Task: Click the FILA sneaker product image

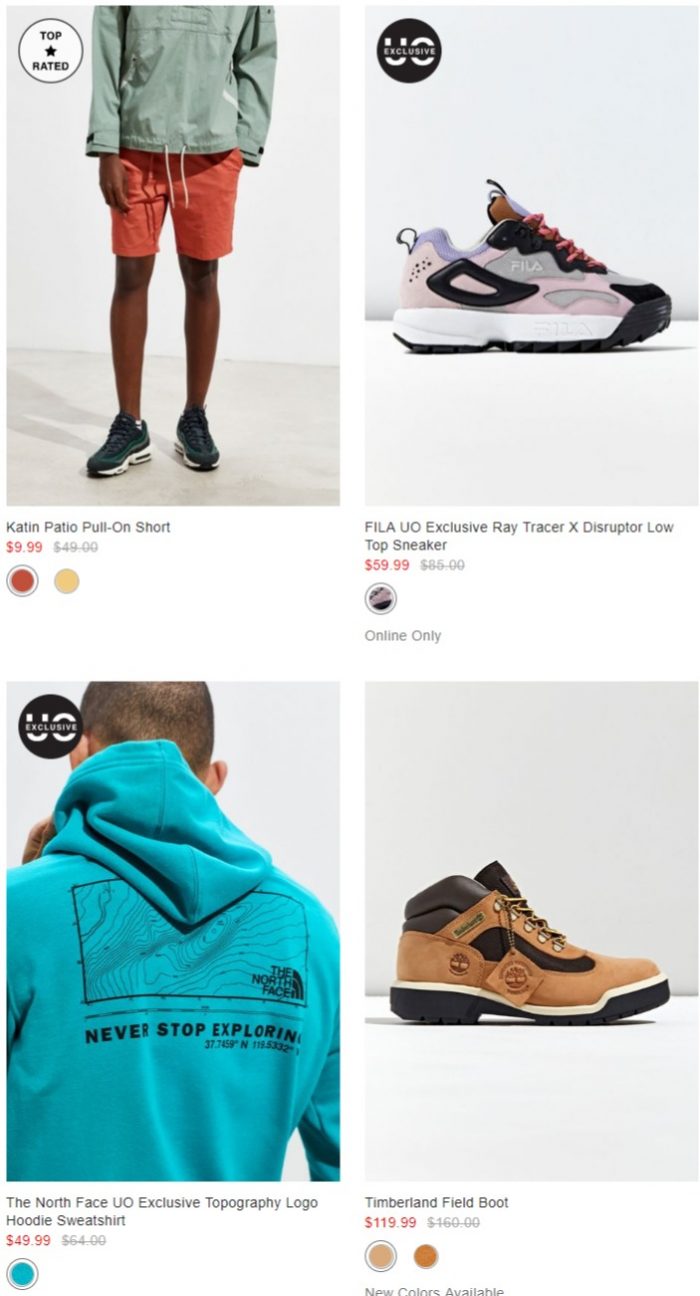Action: [531, 255]
